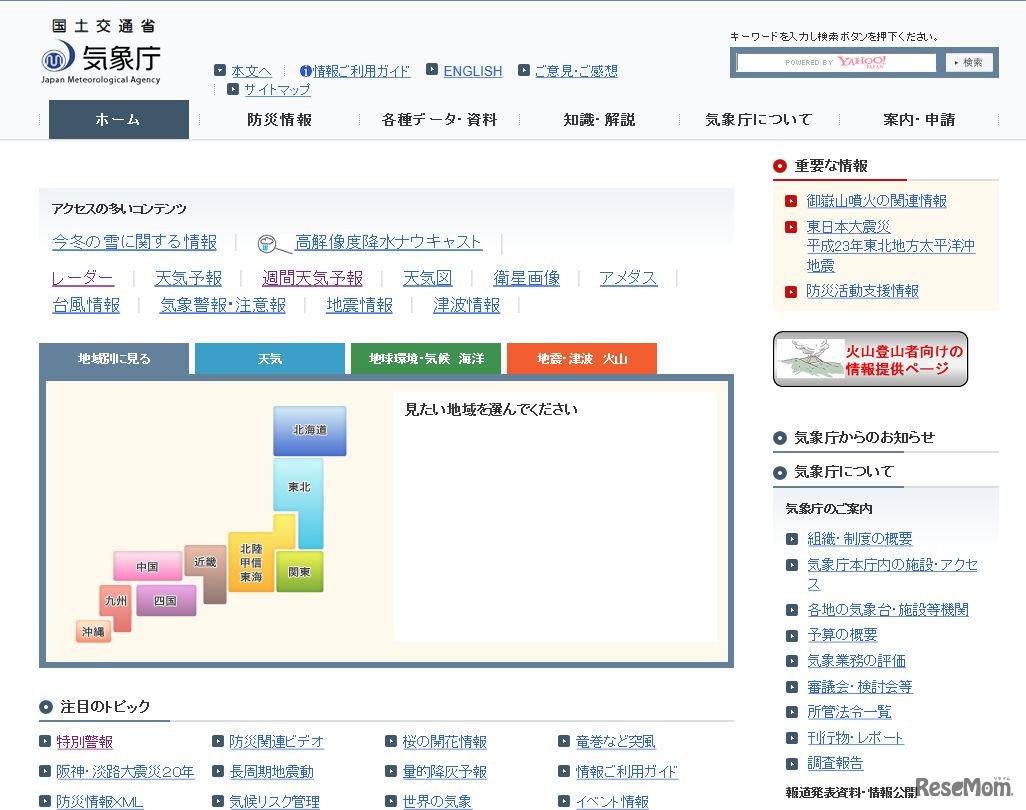Select the 地域別に見る tab
The height and width of the screenshot is (810, 1026).
coord(113,357)
